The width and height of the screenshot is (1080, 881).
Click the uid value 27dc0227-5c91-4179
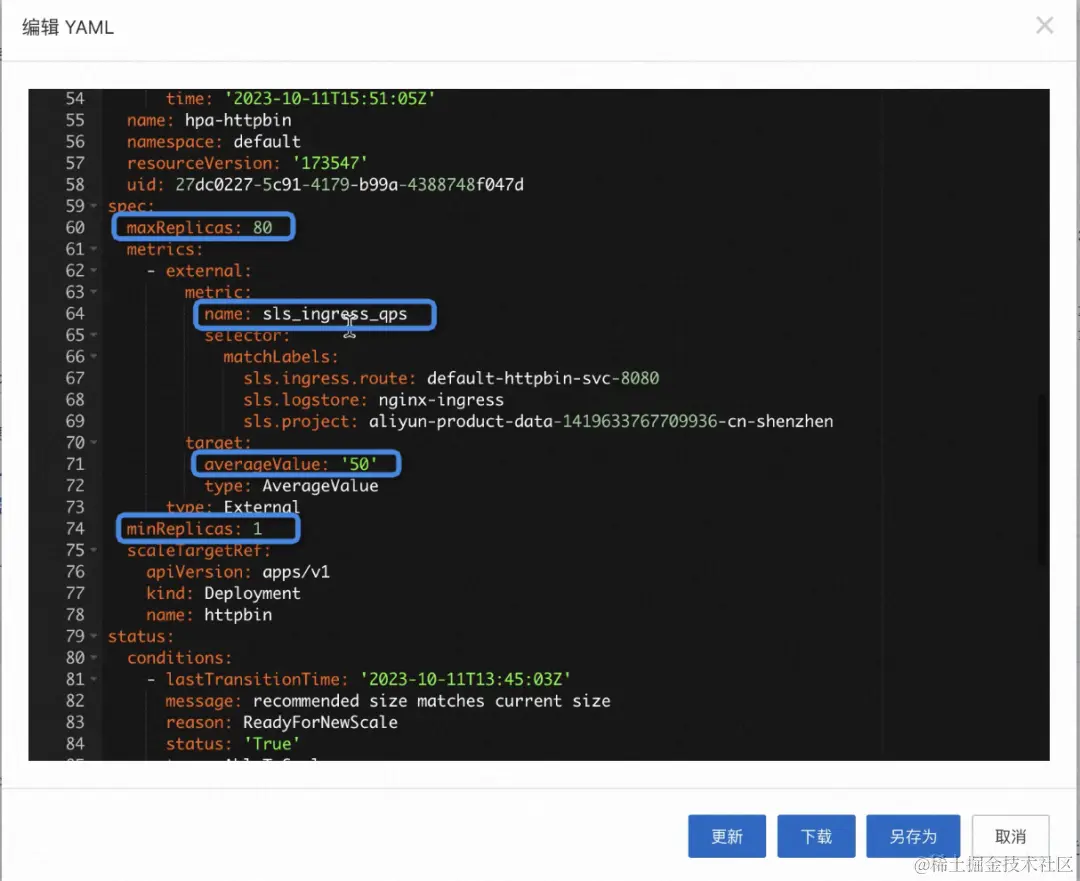(349, 185)
